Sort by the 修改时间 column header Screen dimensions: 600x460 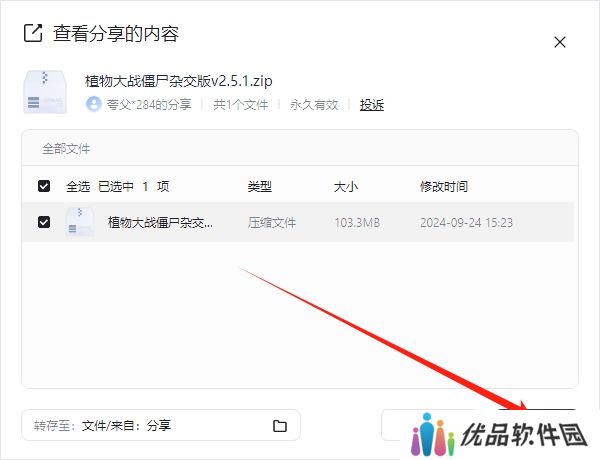point(444,187)
